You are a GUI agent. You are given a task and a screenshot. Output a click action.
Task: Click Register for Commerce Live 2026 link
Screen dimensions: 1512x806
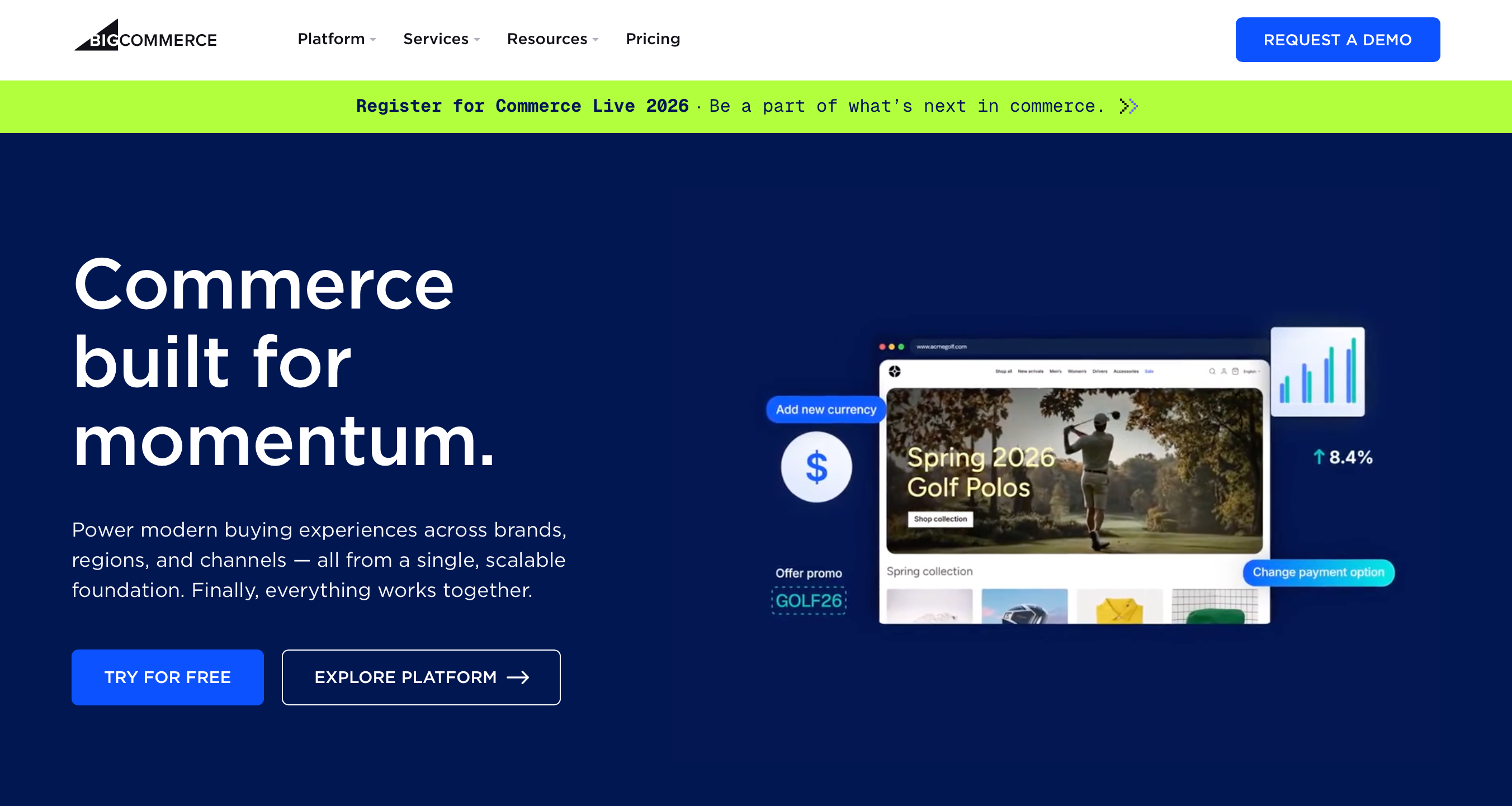click(x=522, y=106)
